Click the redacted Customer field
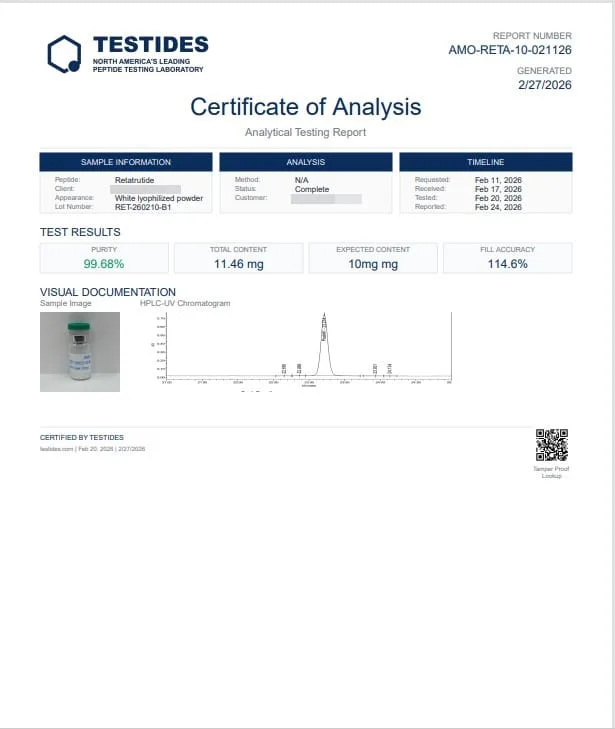Viewport: 615px width, 729px height. (x=326, y=199)
